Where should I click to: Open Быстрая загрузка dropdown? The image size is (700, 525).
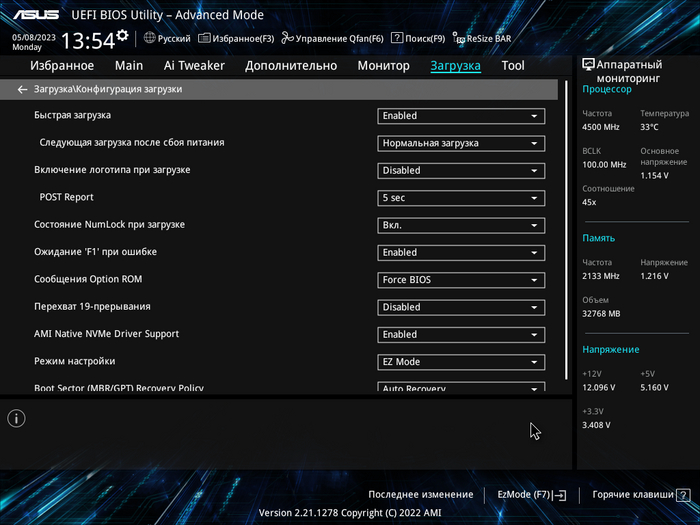click(460, 116)
